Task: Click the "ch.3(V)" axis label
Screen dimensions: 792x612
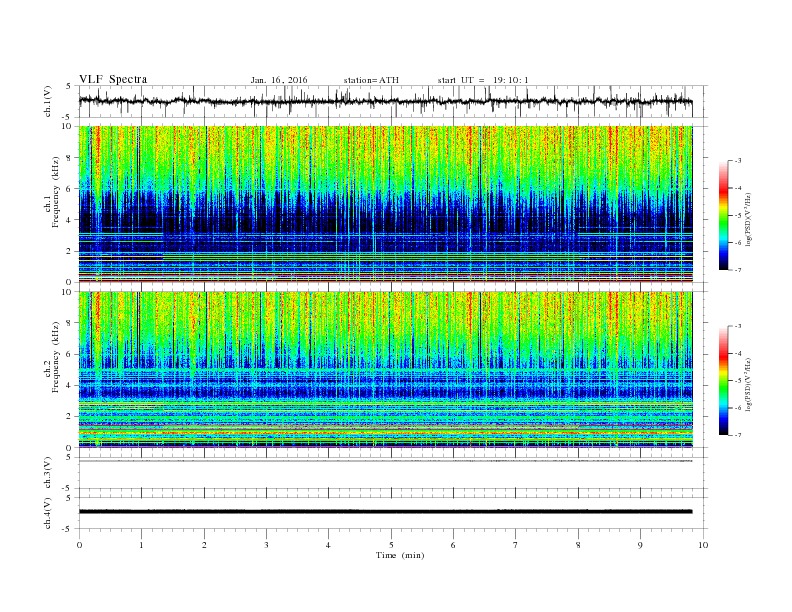Action: click(48, 473)
